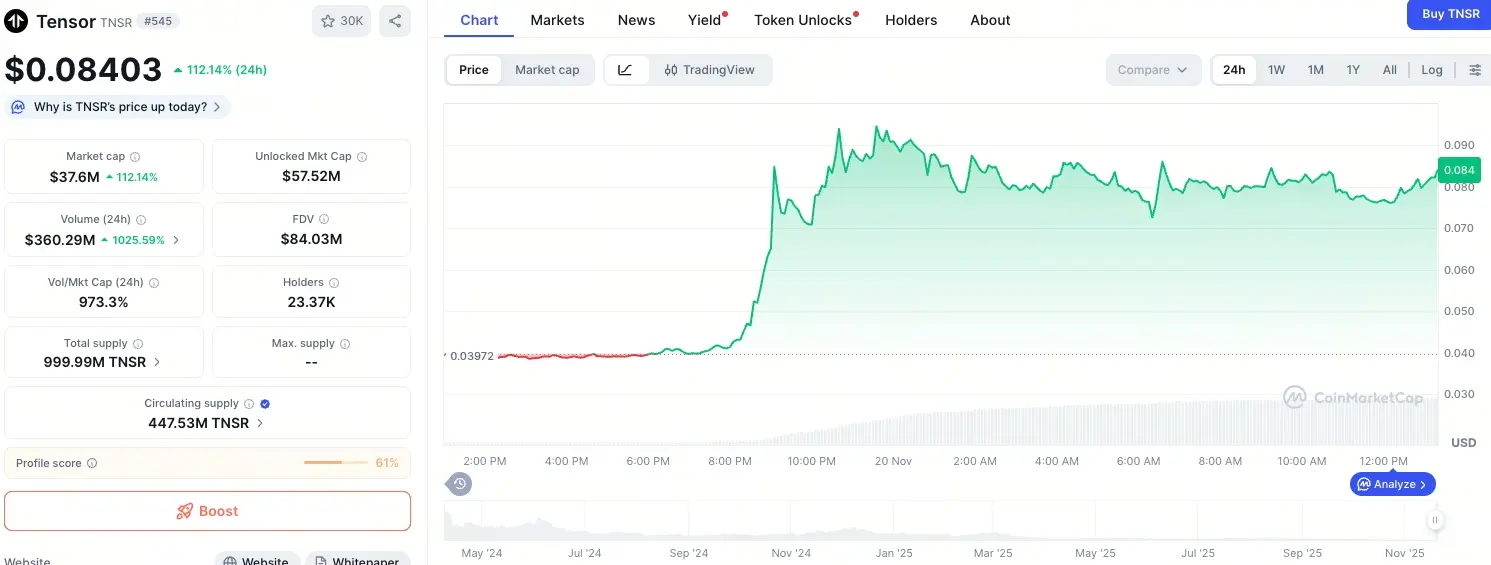The height and width of the screenshot is (565, 1491).
Task: Toggle chart to Market cap view
Action: click(547, 70)
